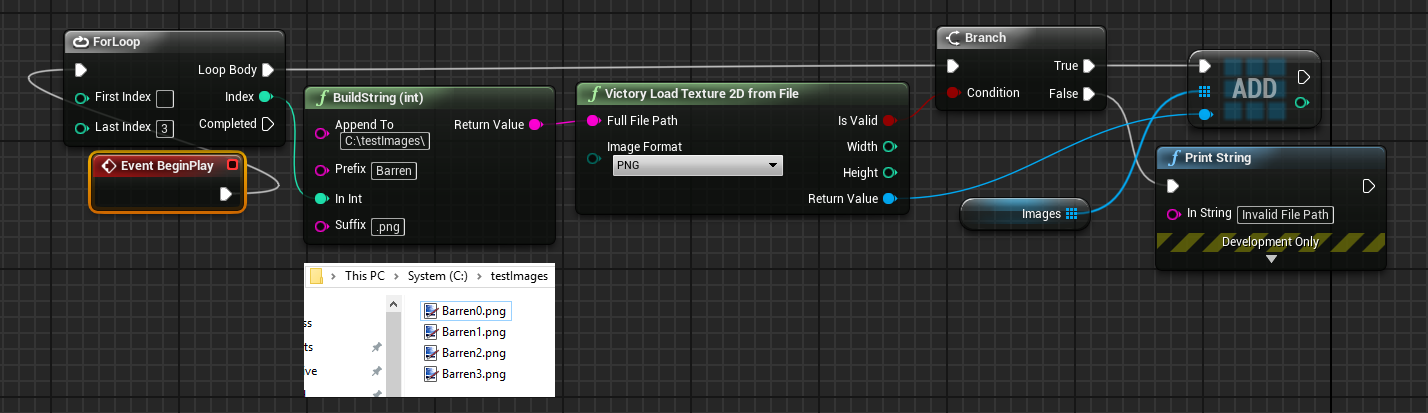
Task: Select Victory Load Texture 2D node header
Action: pyautogui.click(x=742, y=94)
